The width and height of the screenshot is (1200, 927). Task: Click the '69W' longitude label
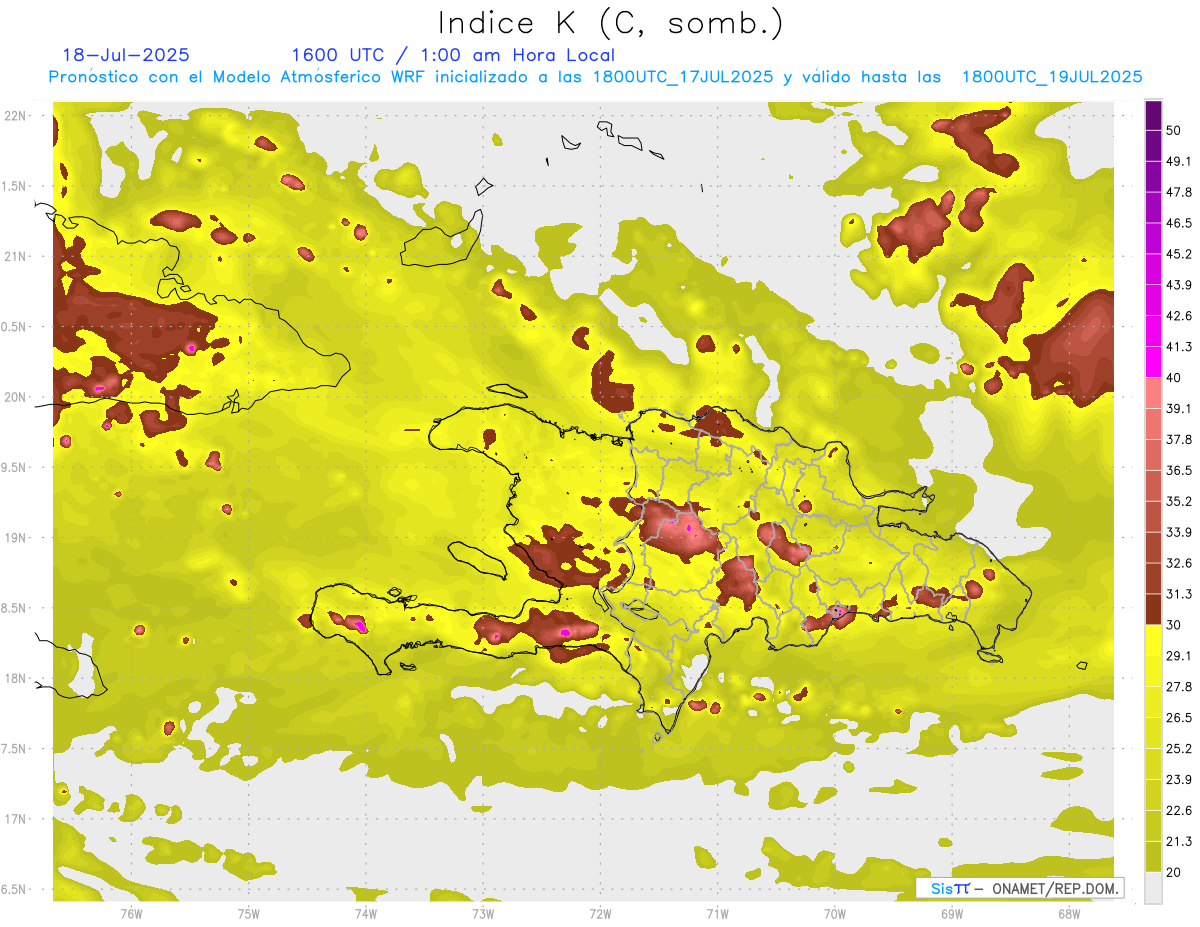point(952,913)
